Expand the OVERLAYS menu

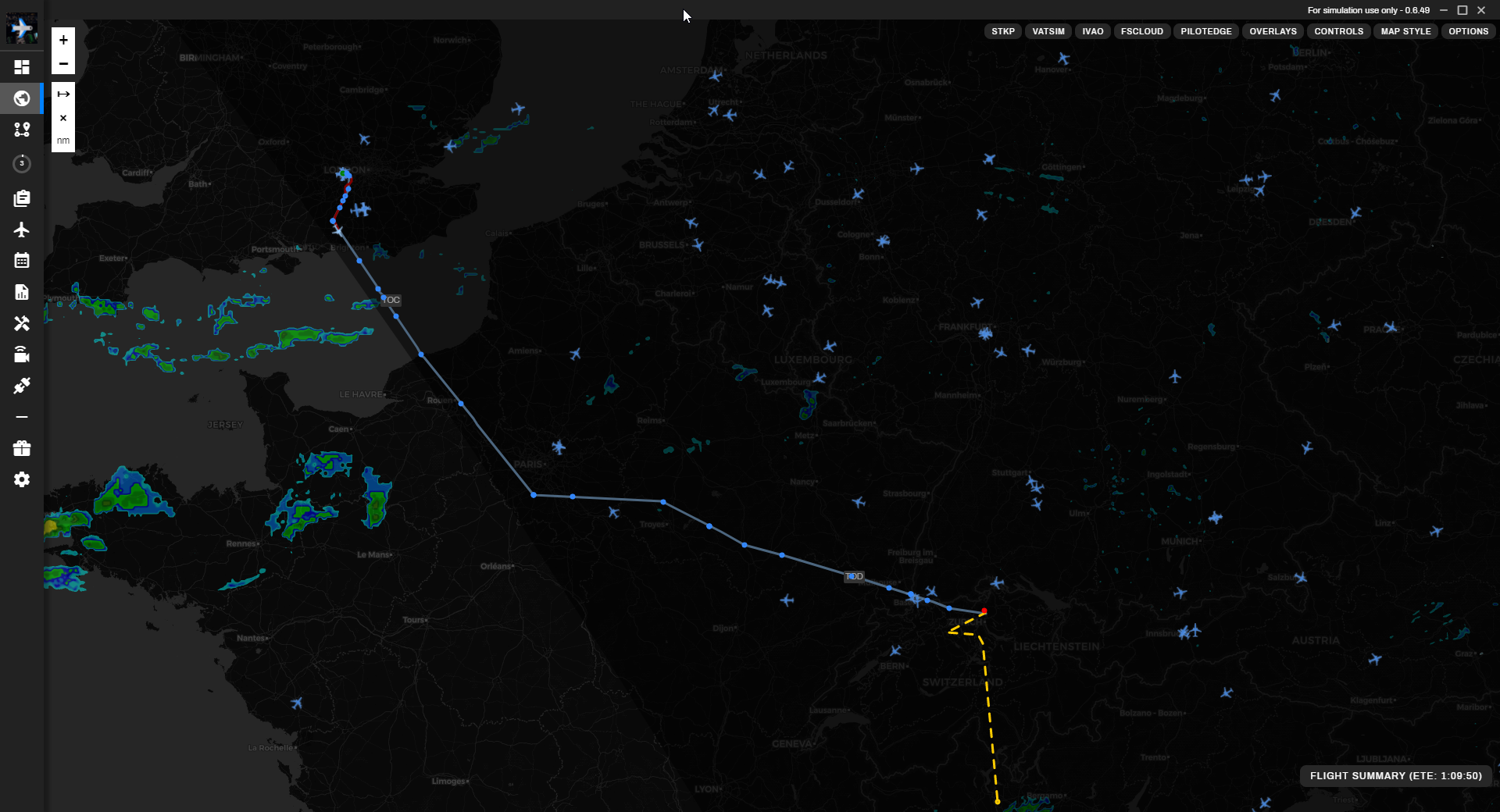[x=1273, y=31]
